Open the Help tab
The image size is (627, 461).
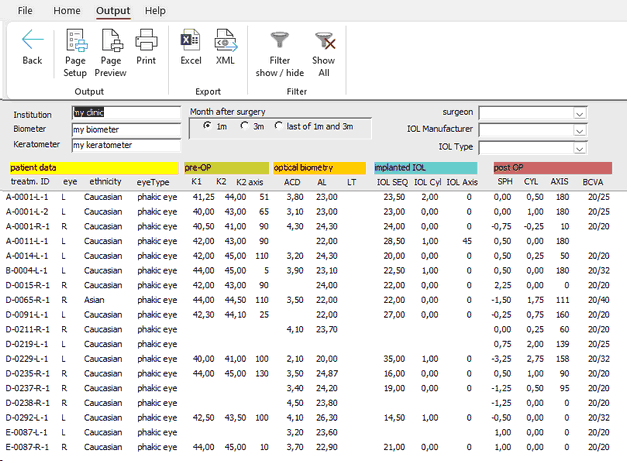(x=155, y=10)
